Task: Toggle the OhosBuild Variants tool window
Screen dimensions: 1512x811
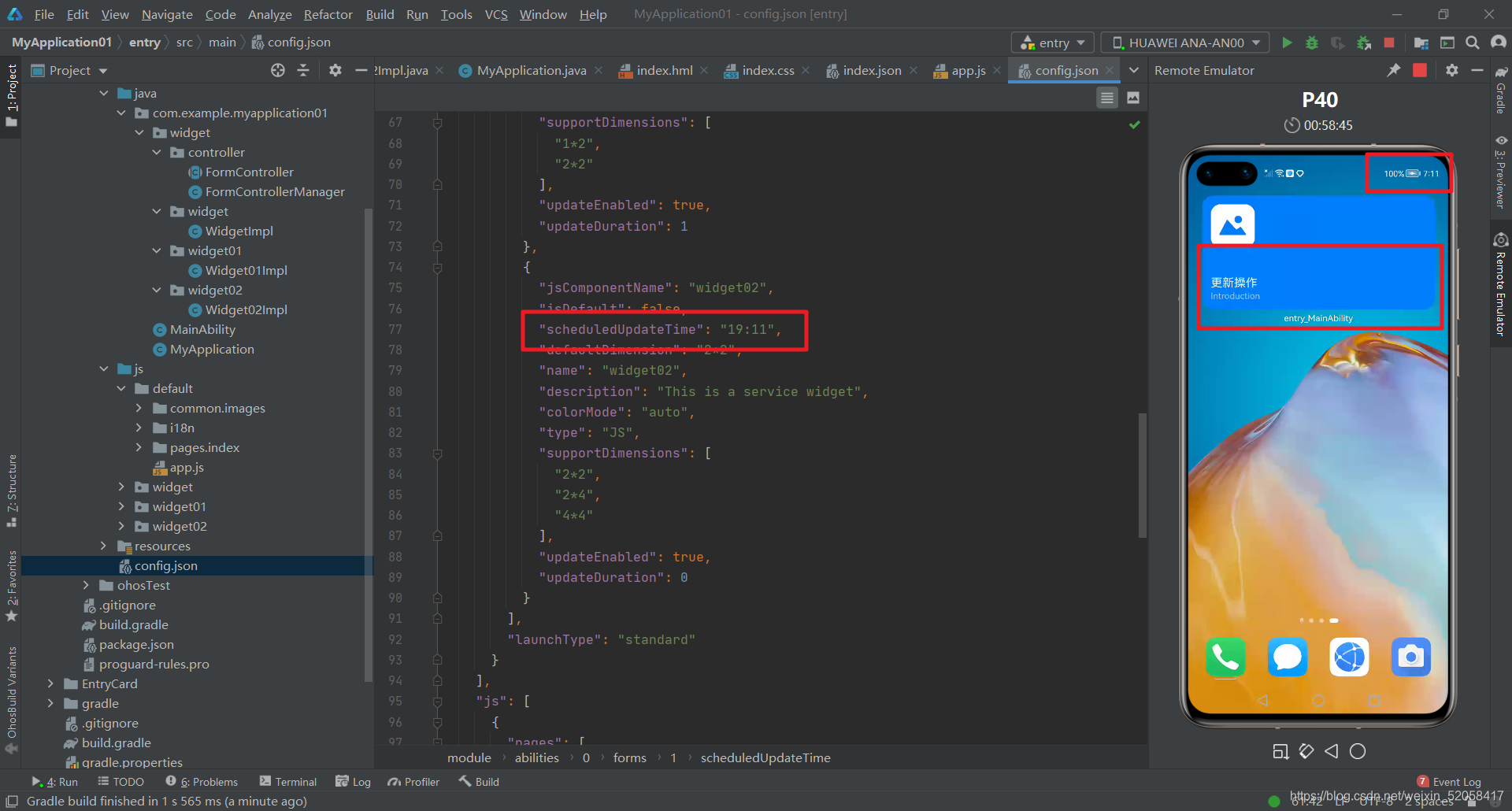Action: tap(11, 699)
